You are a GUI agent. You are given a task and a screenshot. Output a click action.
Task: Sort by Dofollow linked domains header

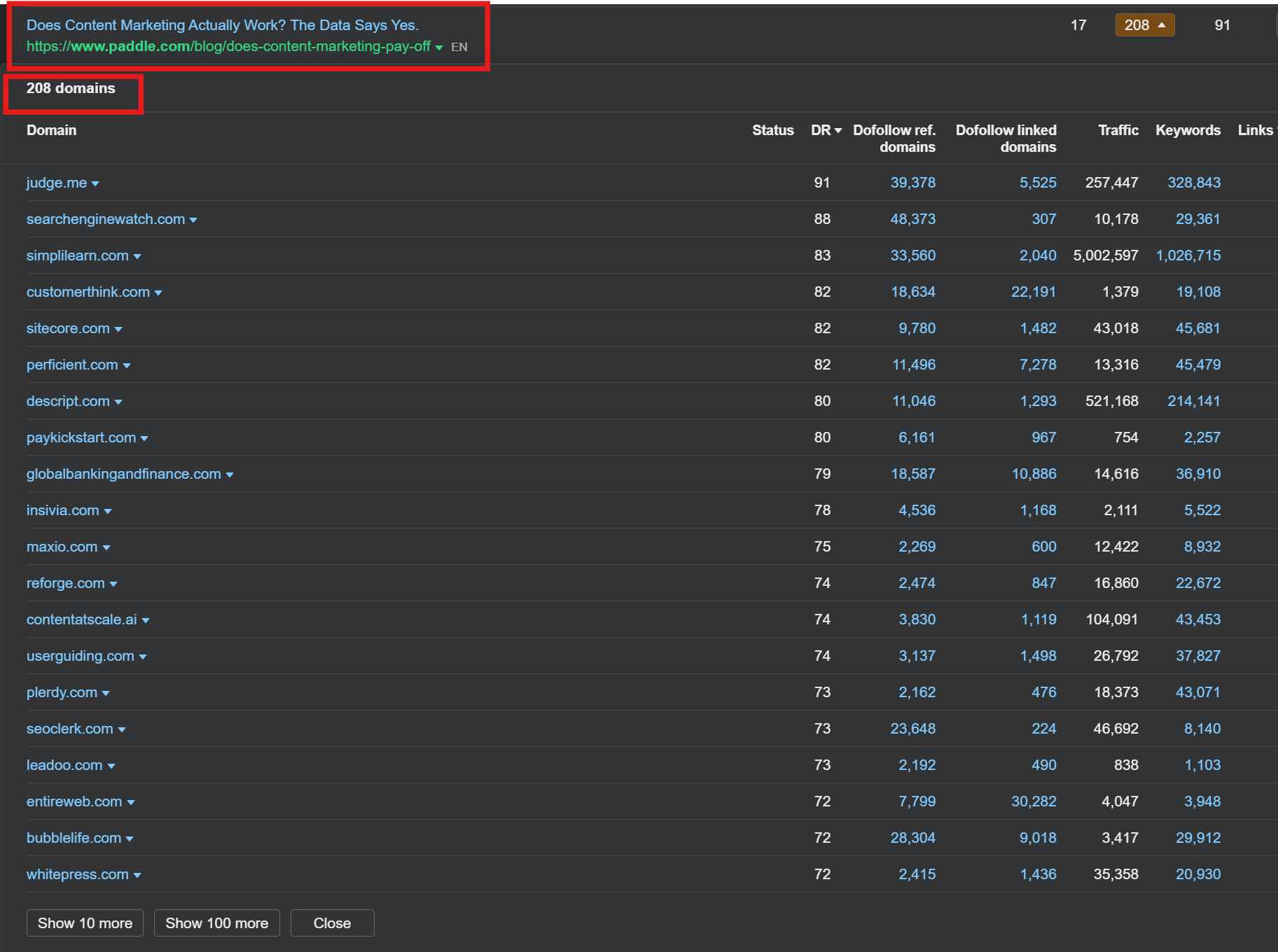pos(1006,139)
